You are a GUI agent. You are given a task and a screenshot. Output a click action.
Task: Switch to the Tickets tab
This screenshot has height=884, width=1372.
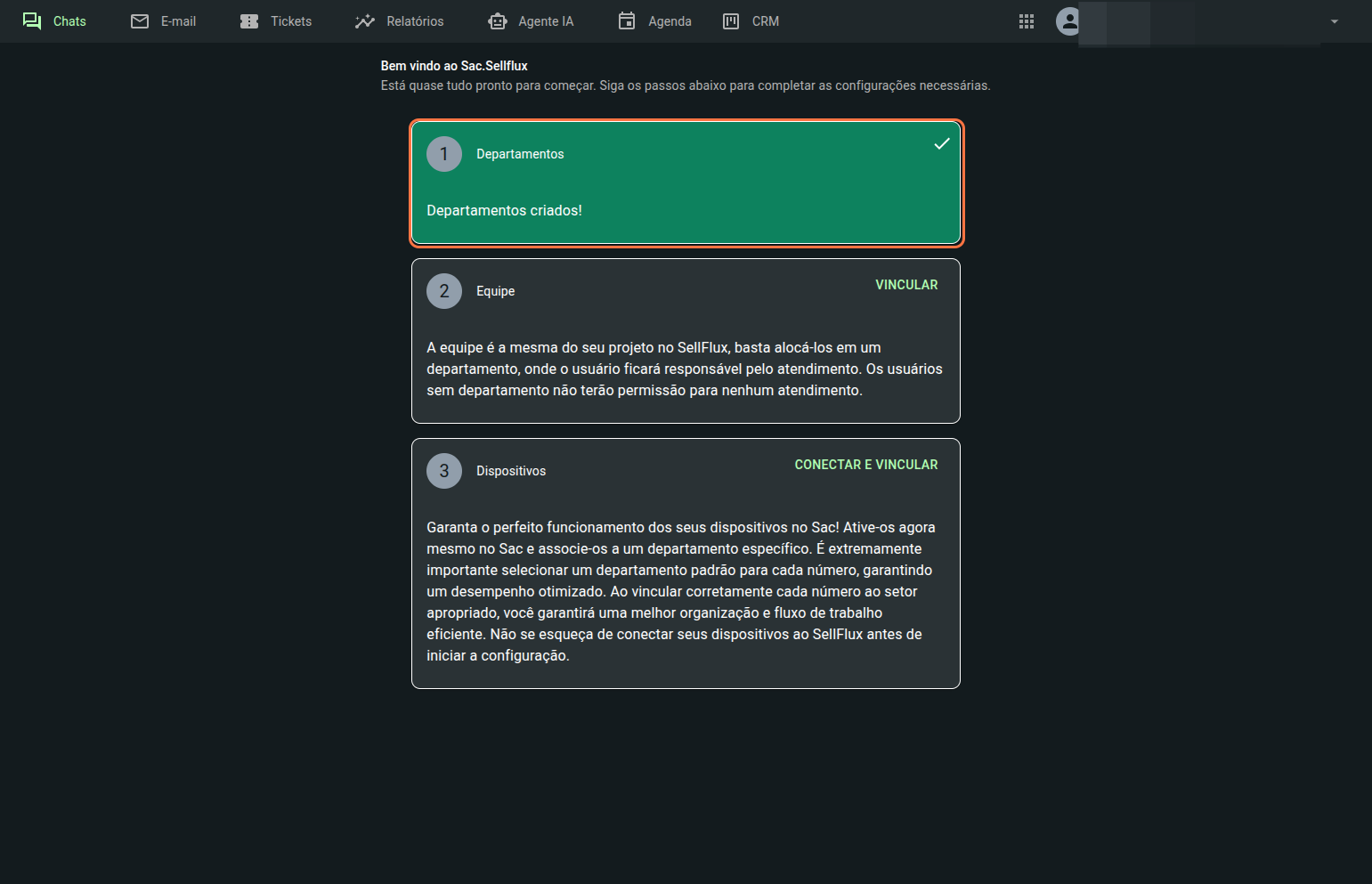tap(291, 21)
